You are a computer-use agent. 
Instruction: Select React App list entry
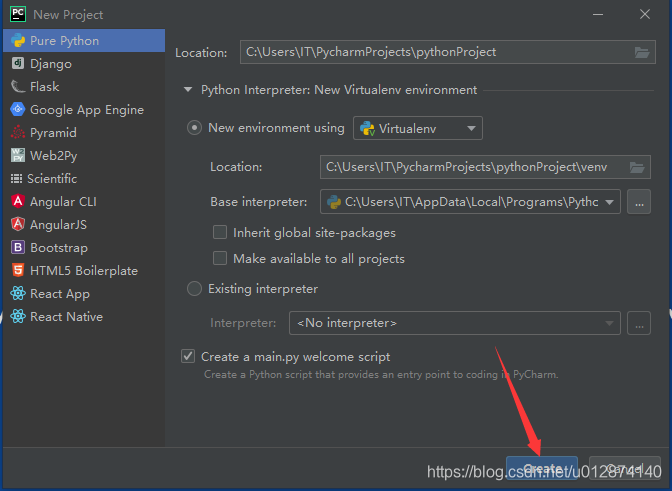pos(84,293)
